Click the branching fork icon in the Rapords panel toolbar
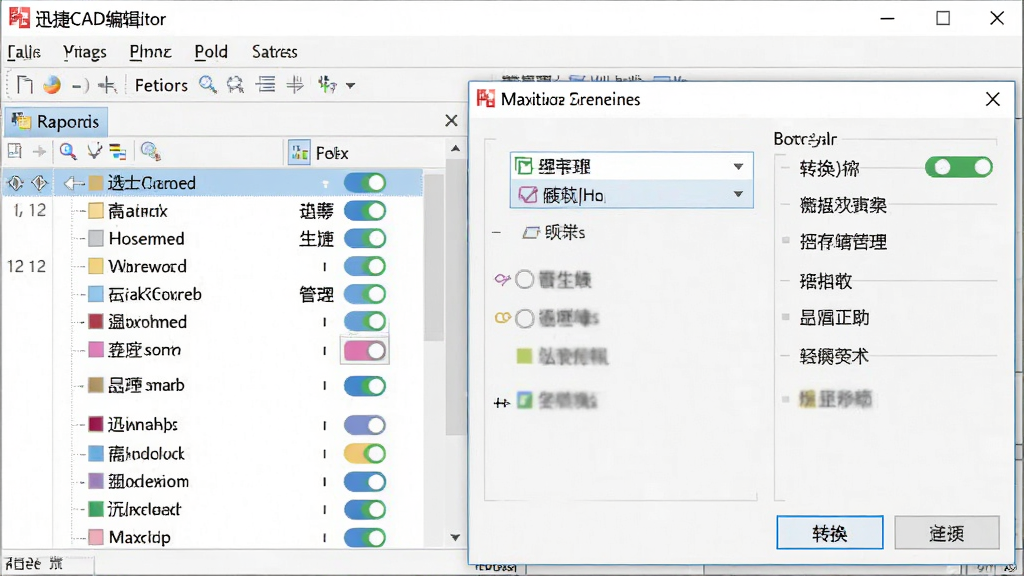 coord(95,152)
